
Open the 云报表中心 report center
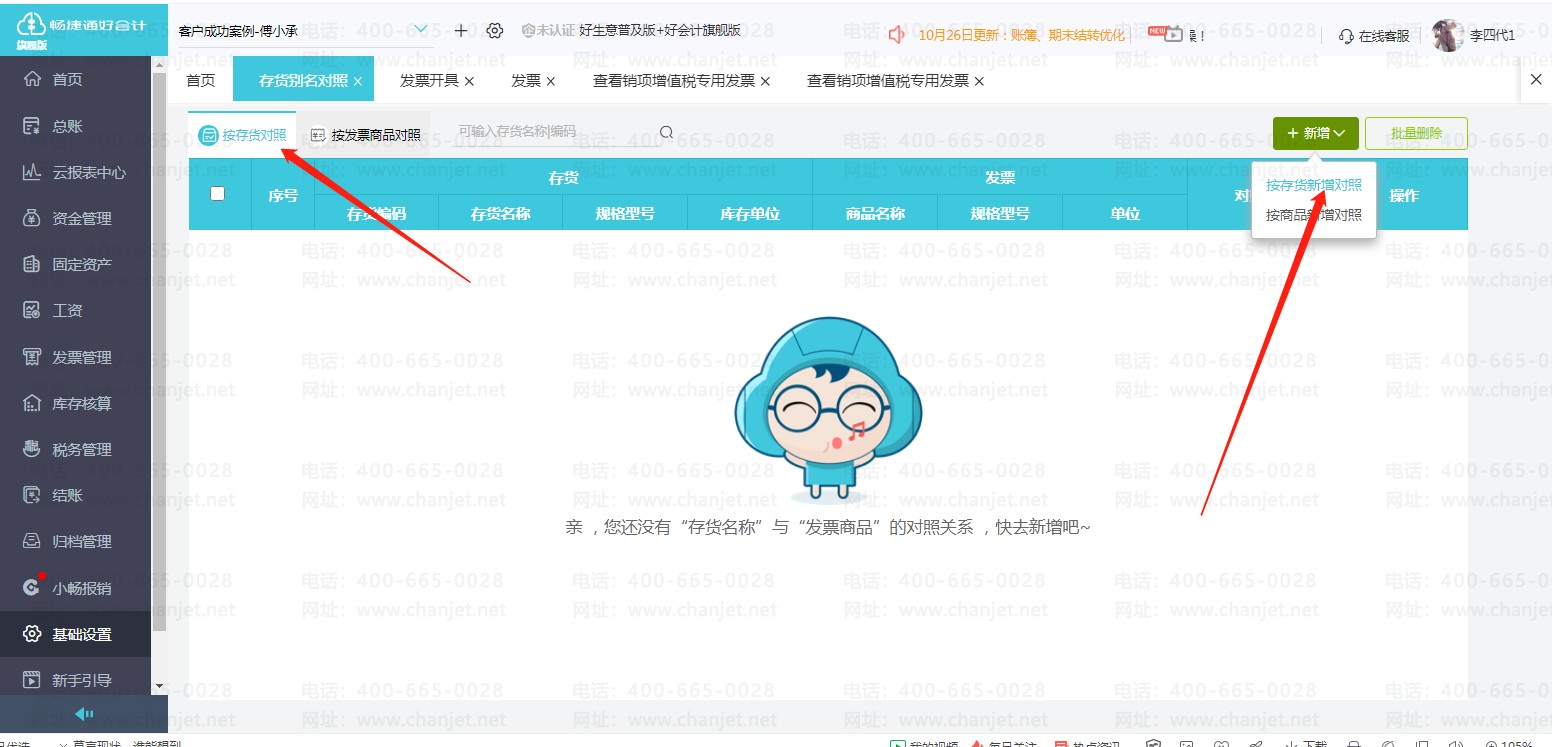pyautogui.click(x=88, y=172)
